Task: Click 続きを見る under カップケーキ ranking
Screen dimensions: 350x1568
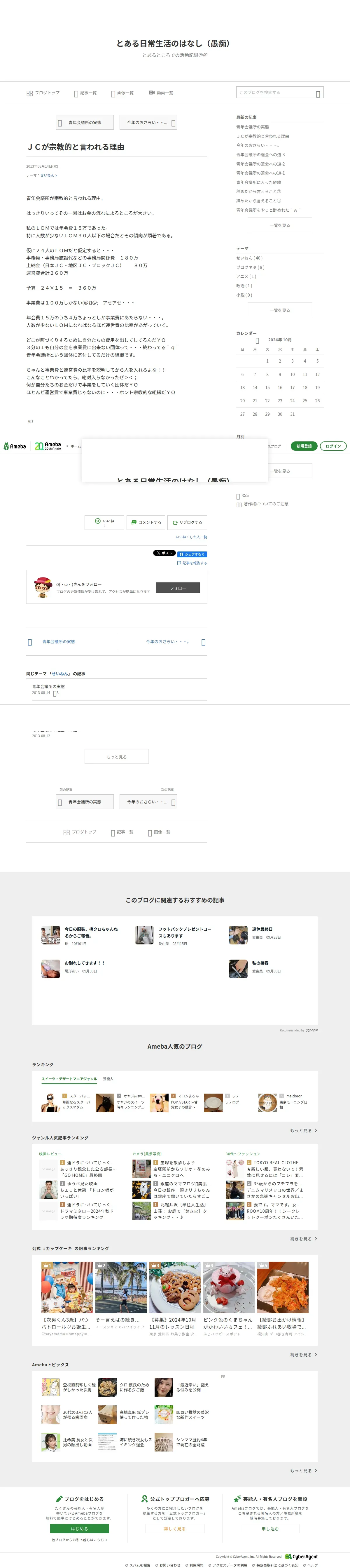Action: (x=303, y=1355)
